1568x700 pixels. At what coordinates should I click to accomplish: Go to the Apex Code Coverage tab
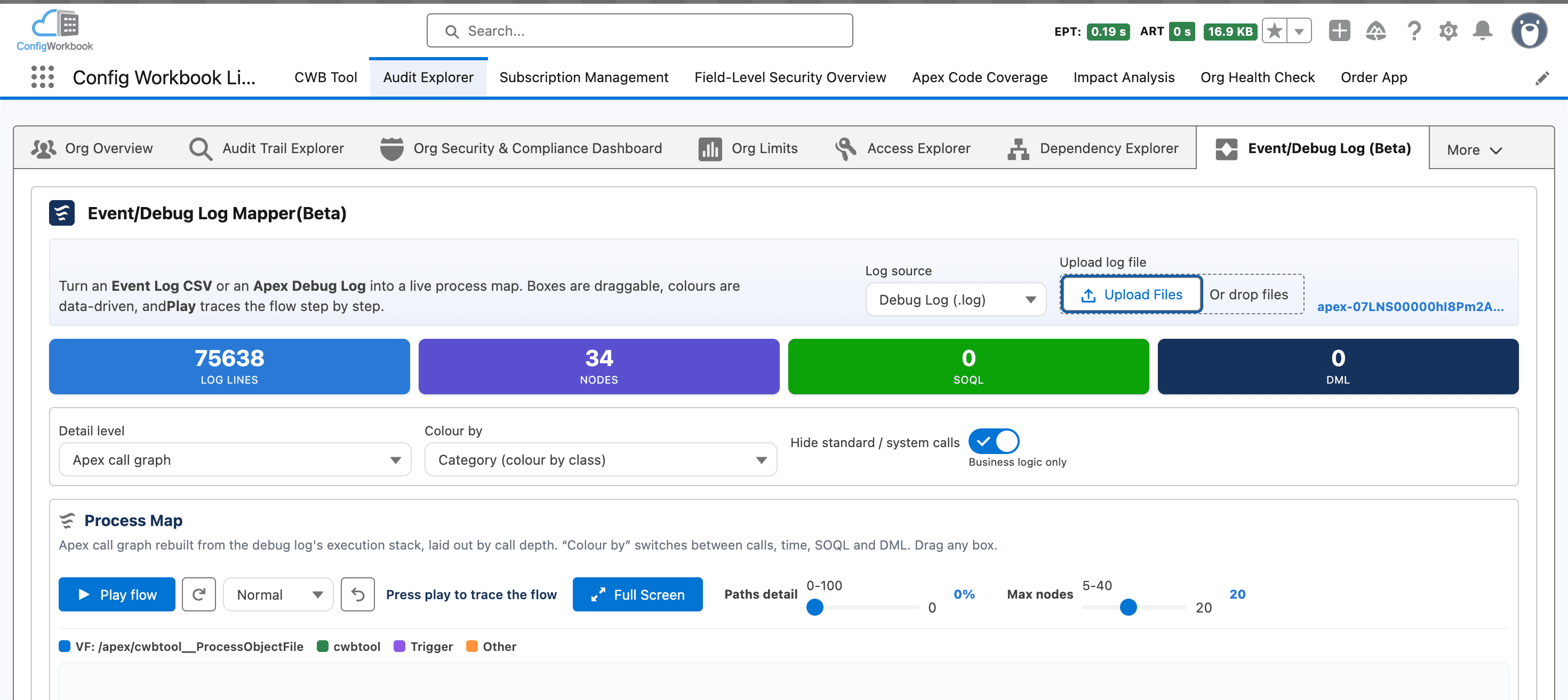[979, 77]
